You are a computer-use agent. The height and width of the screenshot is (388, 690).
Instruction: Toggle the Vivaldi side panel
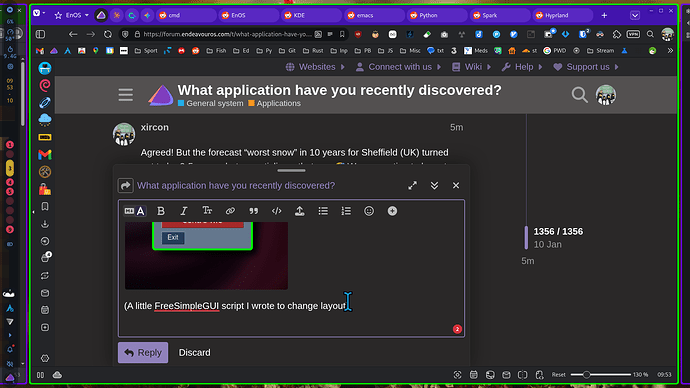coord(40,34)
